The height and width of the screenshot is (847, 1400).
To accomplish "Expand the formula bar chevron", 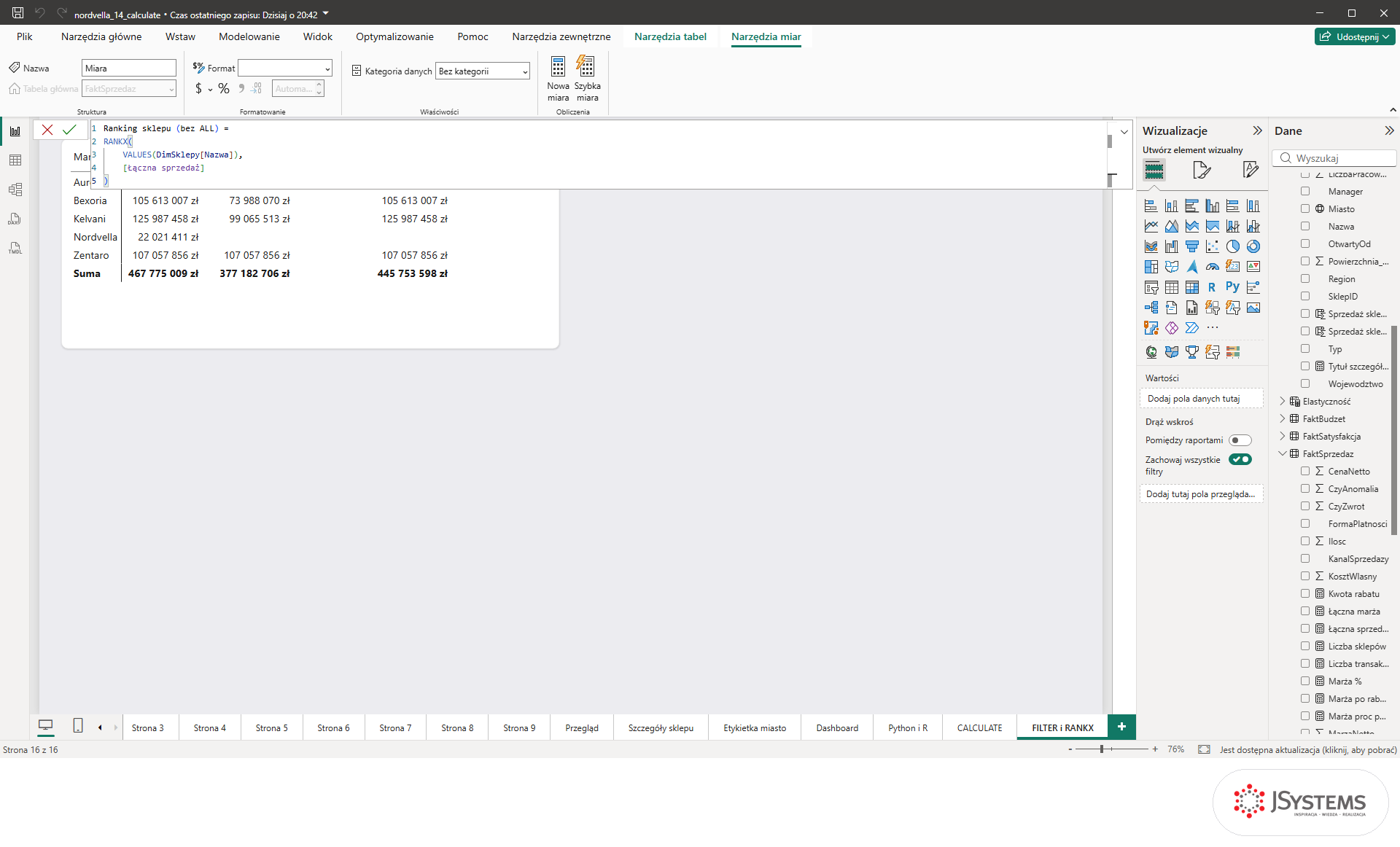I will [x=1124, y=132].
